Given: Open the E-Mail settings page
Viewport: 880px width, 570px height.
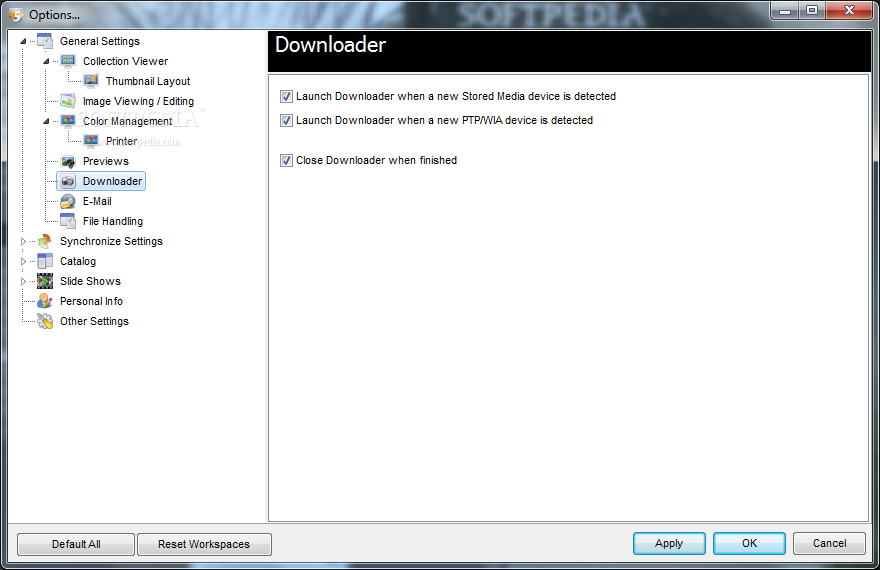Looking at the screenshot, I should tap(97, 201).
